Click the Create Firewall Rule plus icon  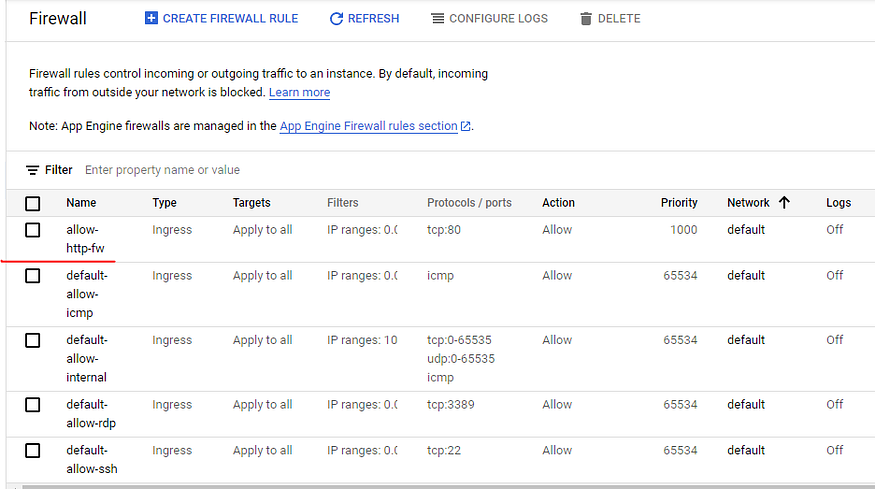point(151,18)
